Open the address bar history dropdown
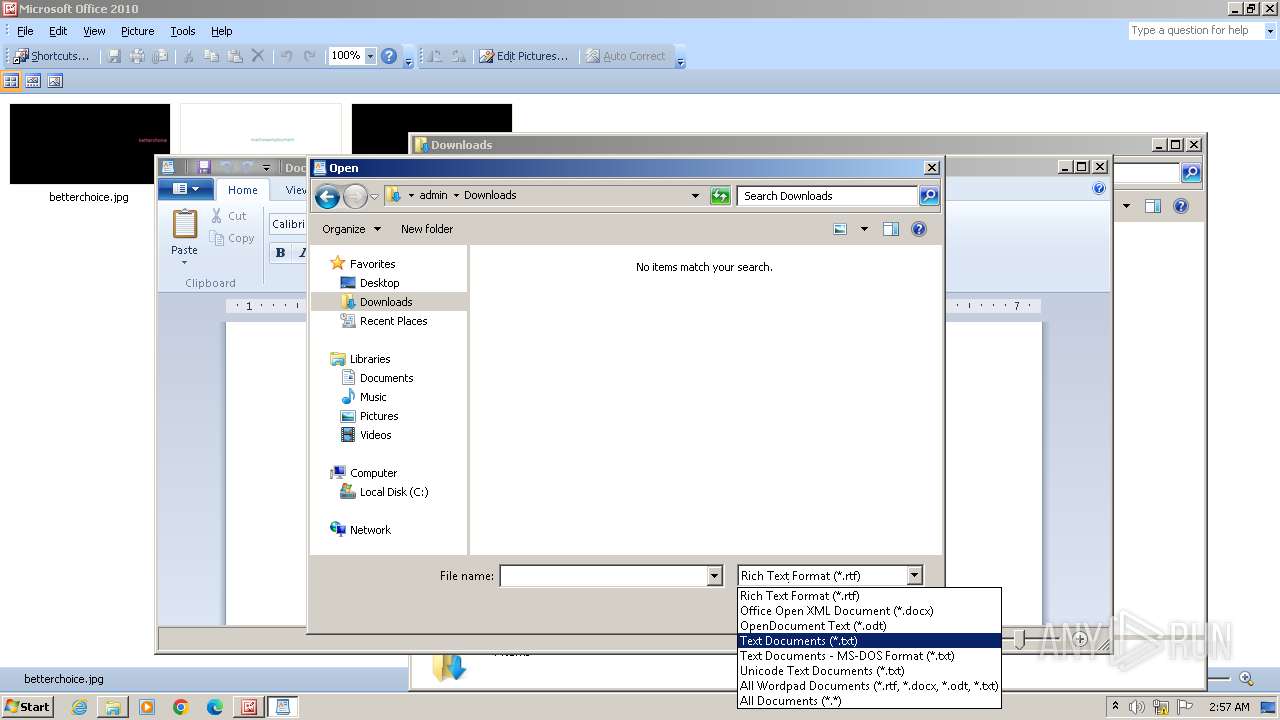Screen dimensions: 1280x720 (x=695, y=196)
